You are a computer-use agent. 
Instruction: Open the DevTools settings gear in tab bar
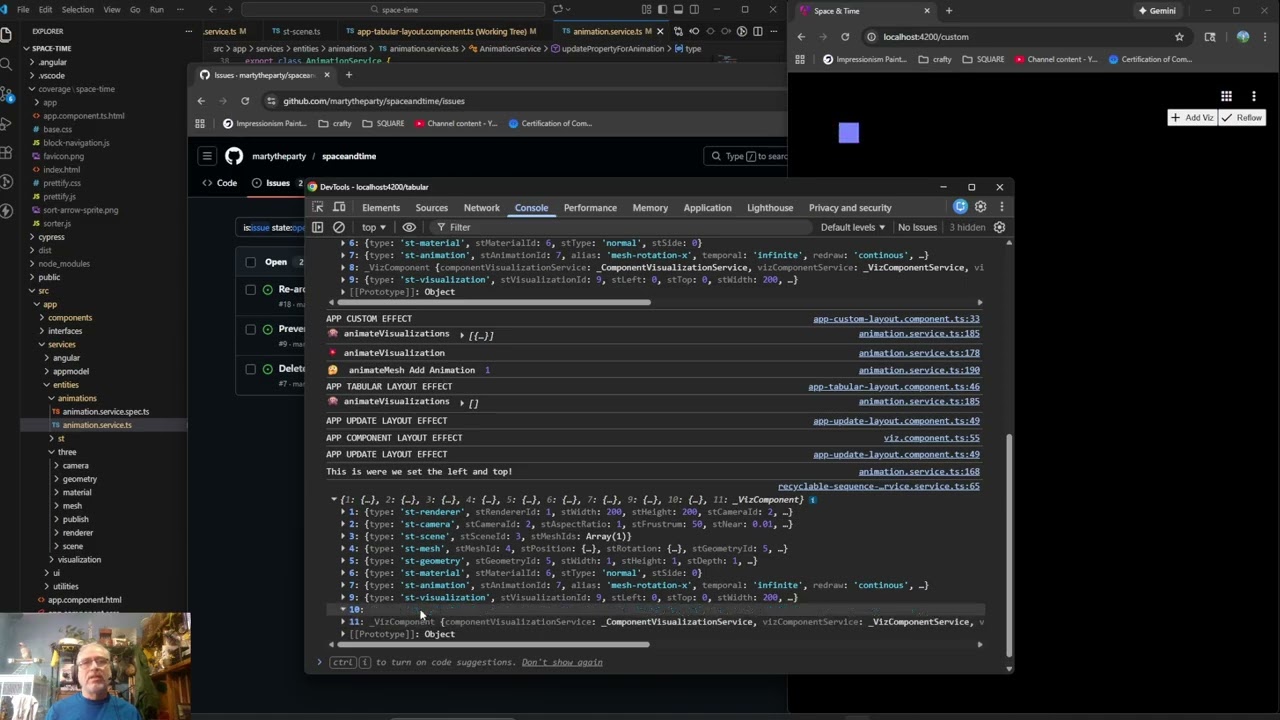coord(980,207)
